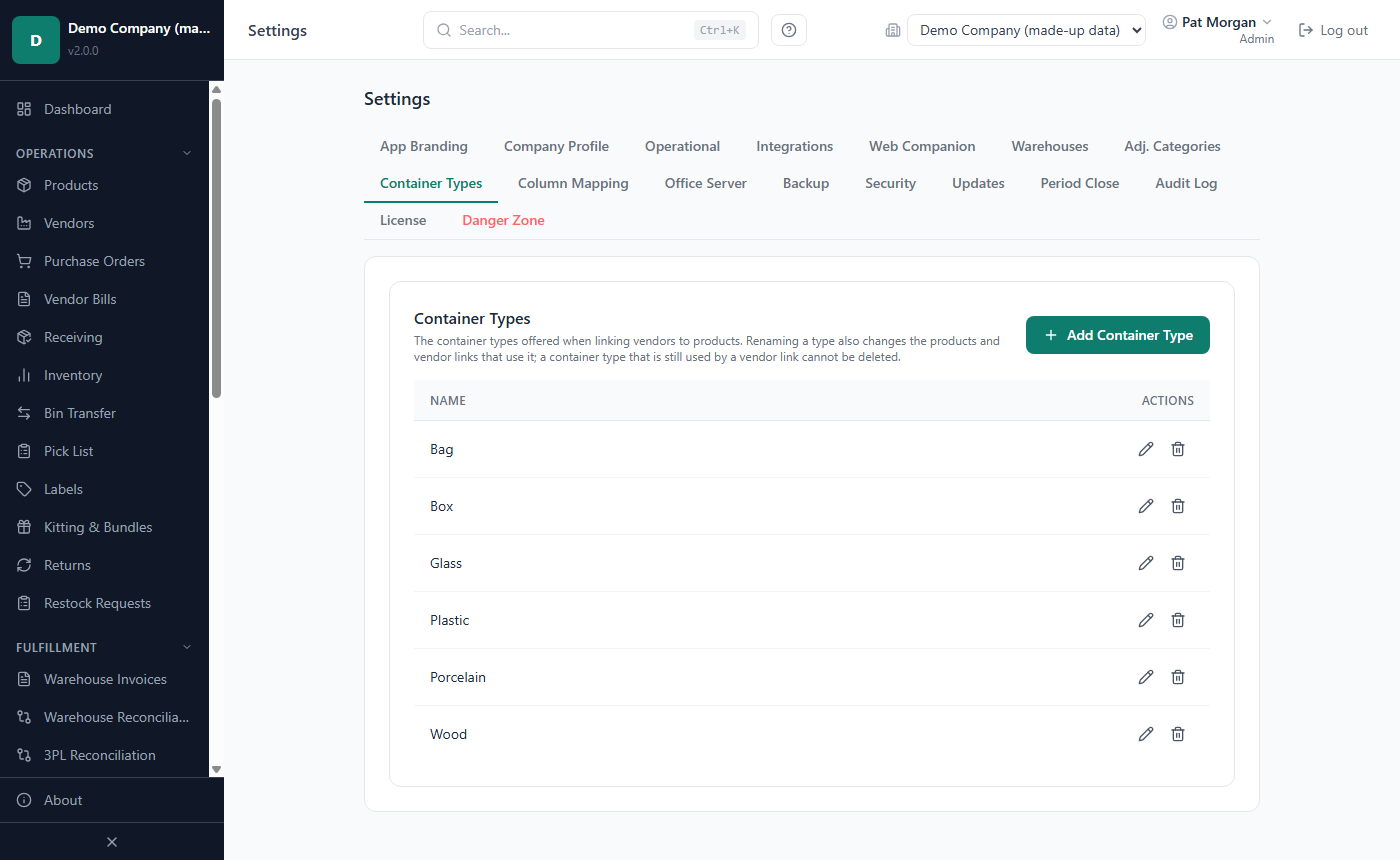Delete the Glass container type

(x=1178, y=563)
